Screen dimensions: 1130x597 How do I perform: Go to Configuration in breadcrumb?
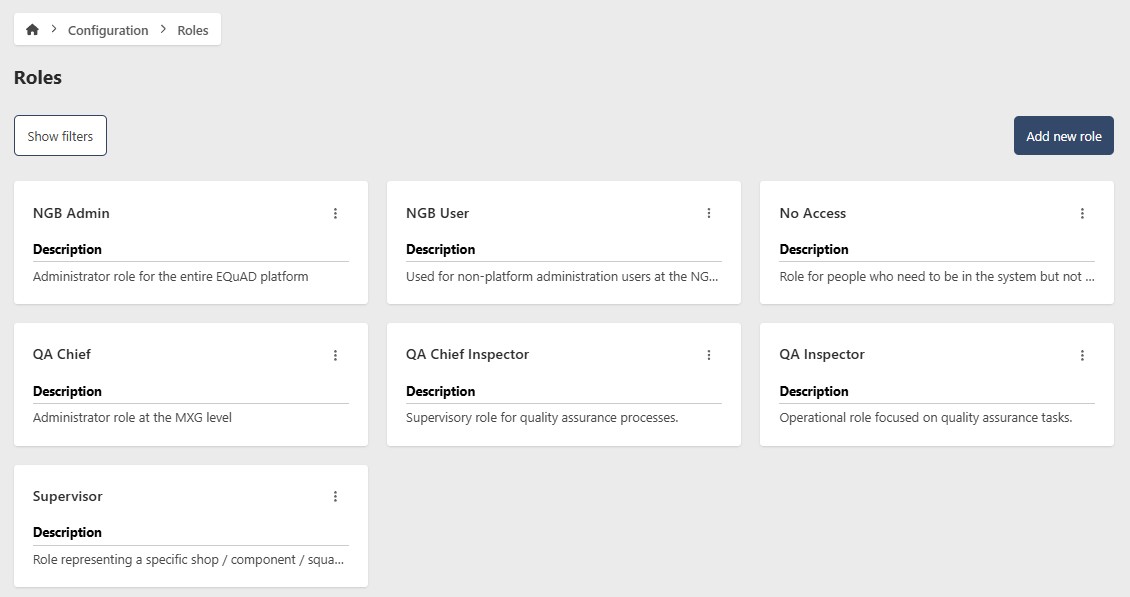click(108, 30)
